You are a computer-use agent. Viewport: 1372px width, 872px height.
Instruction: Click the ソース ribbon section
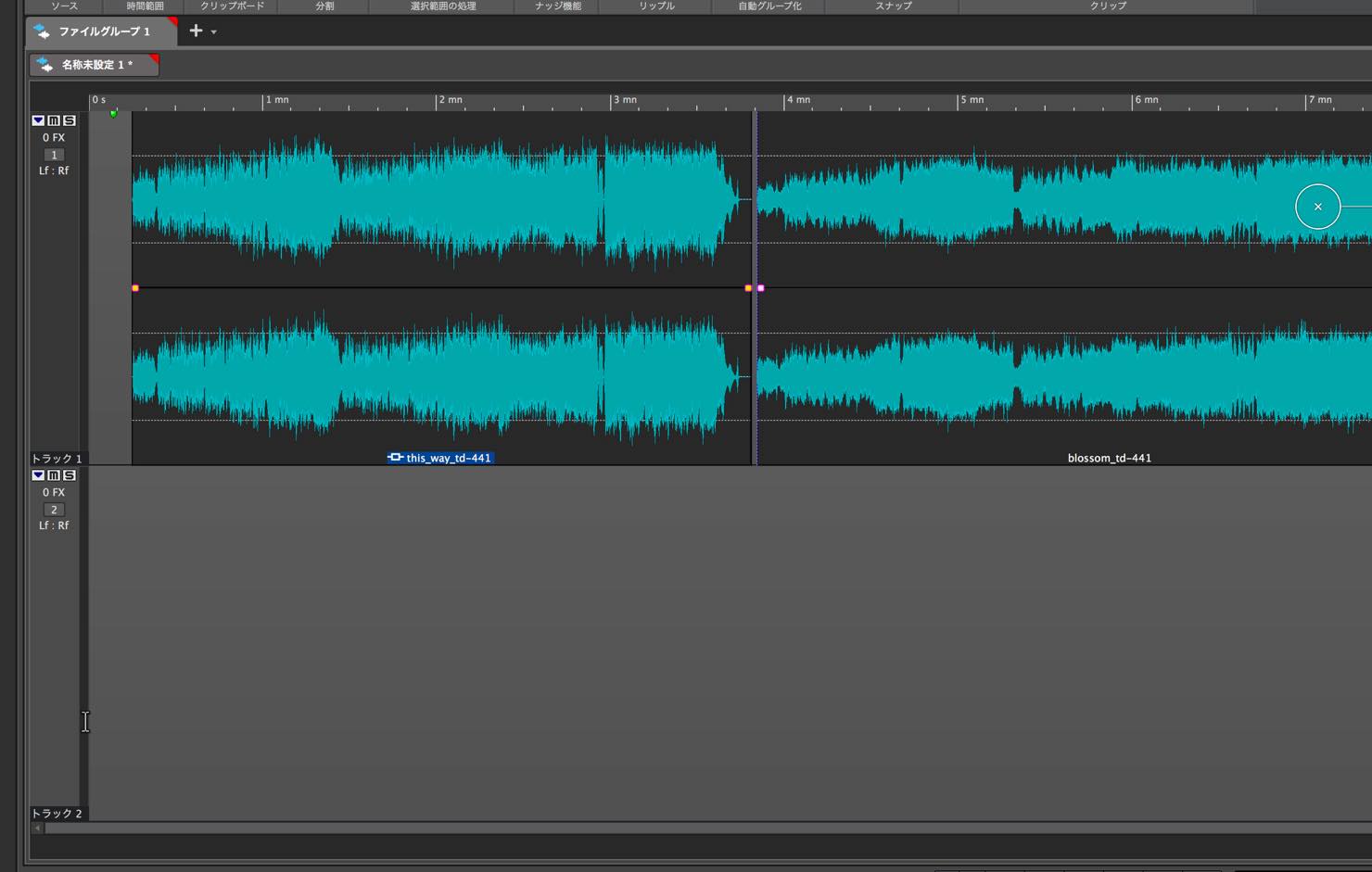[65, 6]
